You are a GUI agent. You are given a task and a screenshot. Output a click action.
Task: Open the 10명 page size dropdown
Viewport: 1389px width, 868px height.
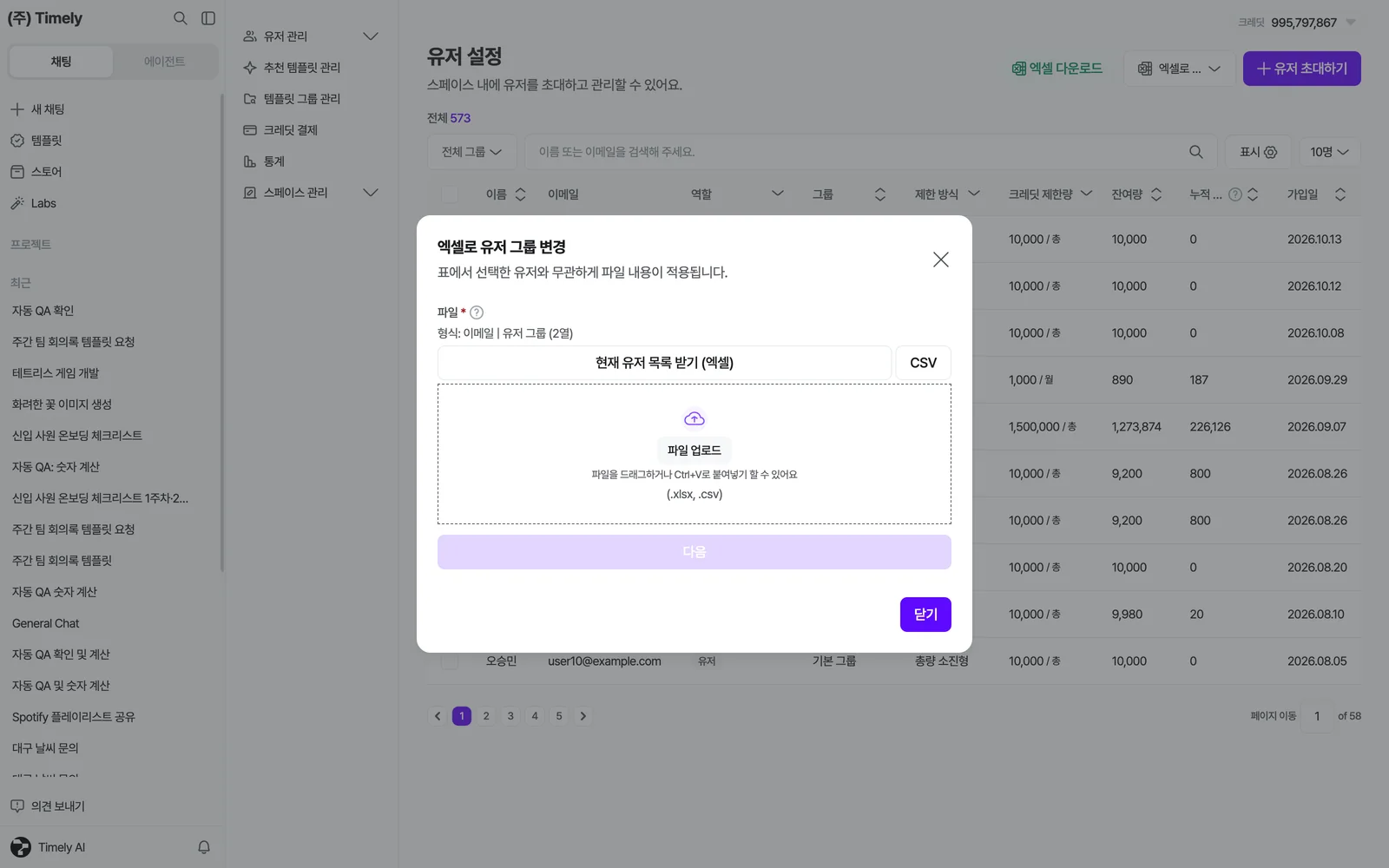1329,152
